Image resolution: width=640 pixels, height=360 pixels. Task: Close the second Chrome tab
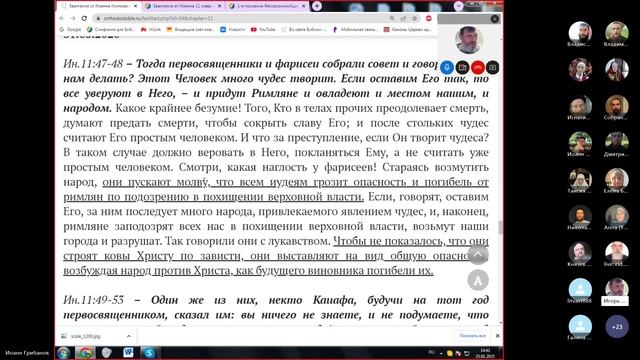click(x=220, y=6)
